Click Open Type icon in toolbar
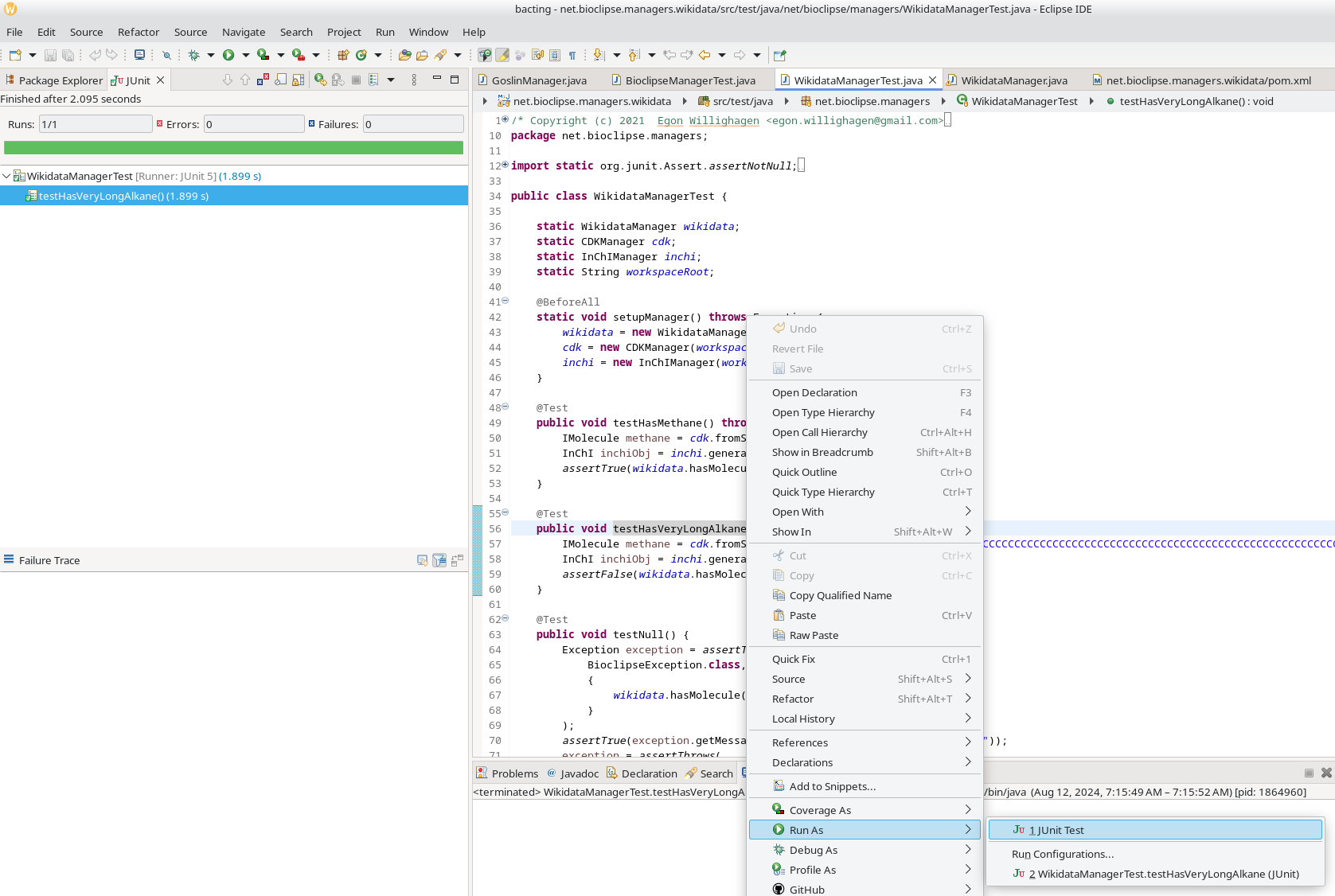Image resolution: width=1335 pixels, height=896 pixels. (405, 56)
